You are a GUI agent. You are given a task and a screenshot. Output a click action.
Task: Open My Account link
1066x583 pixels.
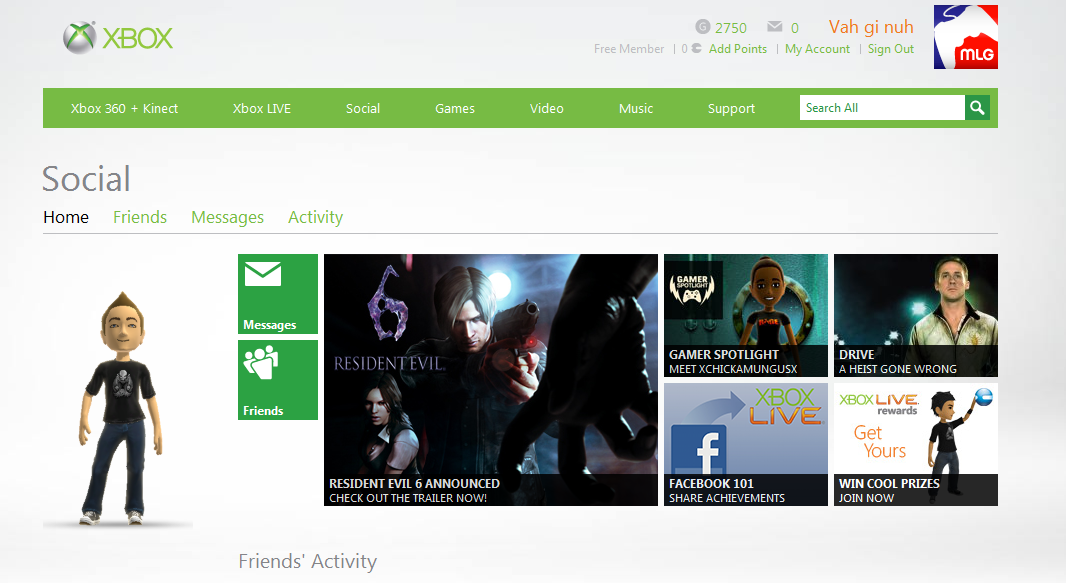[x=817, y=49]
